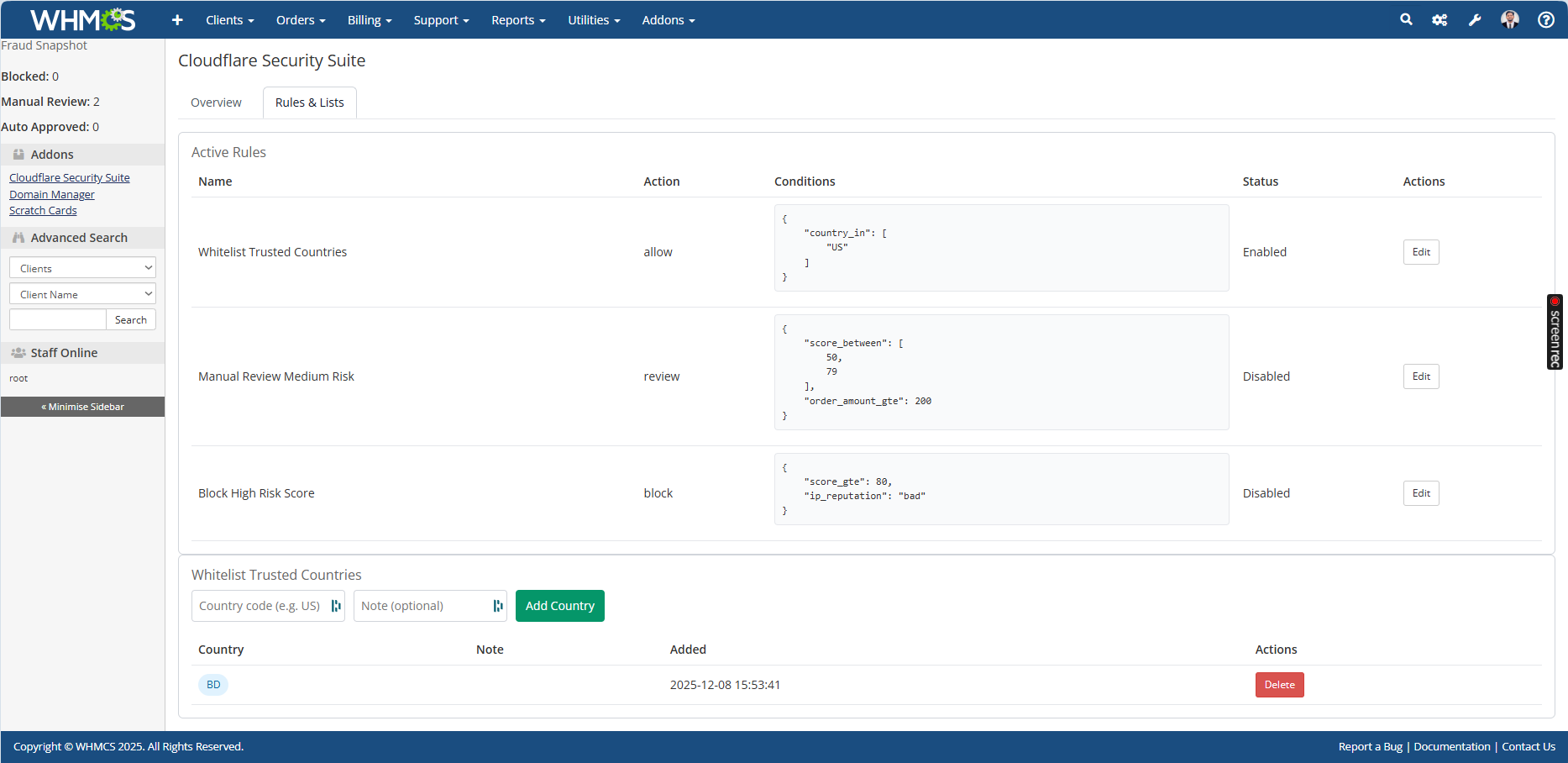Viewport: 1568px width, 763px height.
Task: Expand the Clients menu
Action: click(x=229, y=20)
